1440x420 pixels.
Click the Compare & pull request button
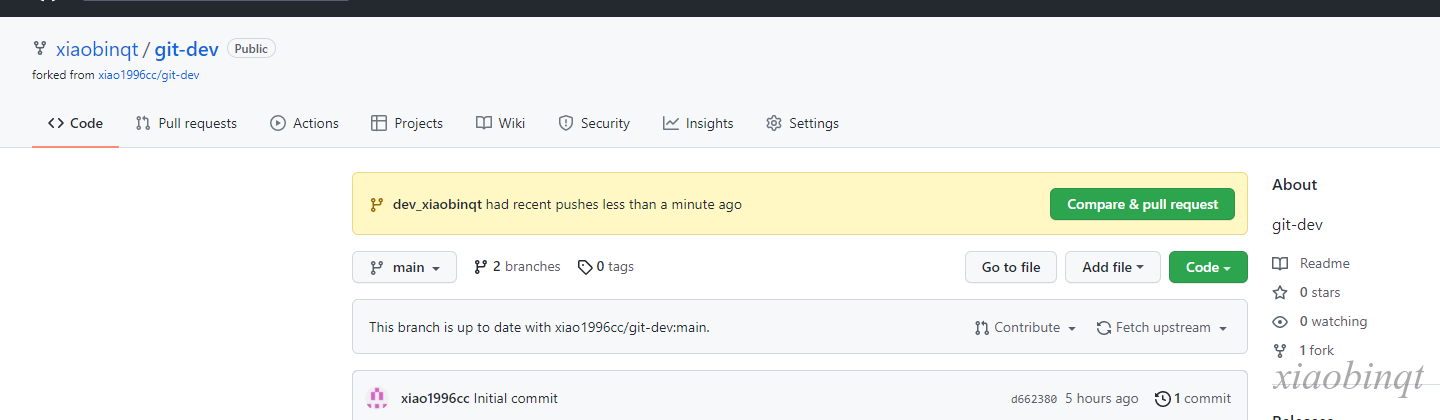click(1142, 204)
